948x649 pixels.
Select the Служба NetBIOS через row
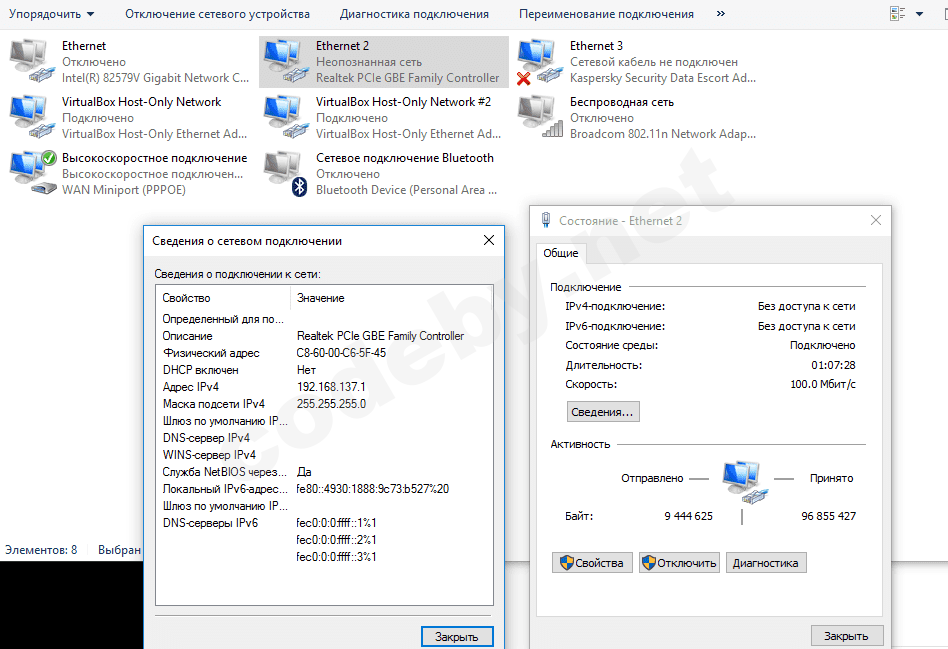(325, 471)
